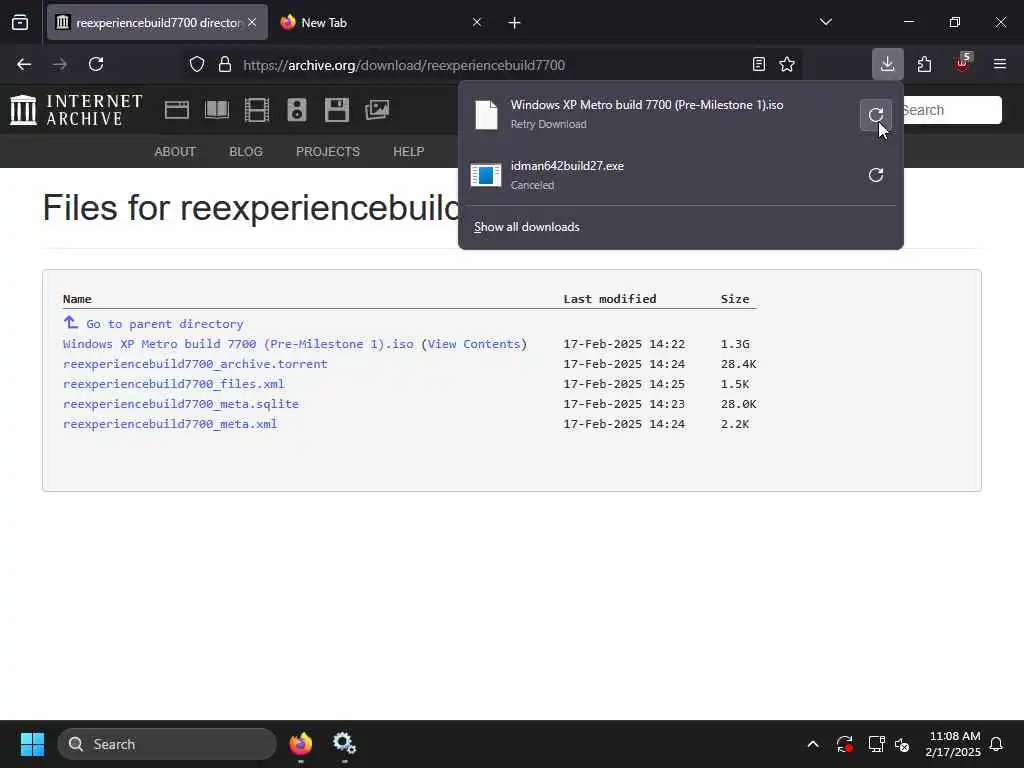Open the BLOG menu link

pos(246,152)
